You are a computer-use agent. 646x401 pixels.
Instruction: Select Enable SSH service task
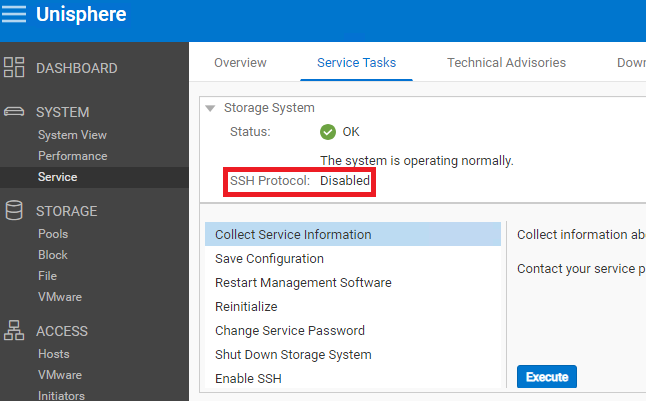point(247,379)
